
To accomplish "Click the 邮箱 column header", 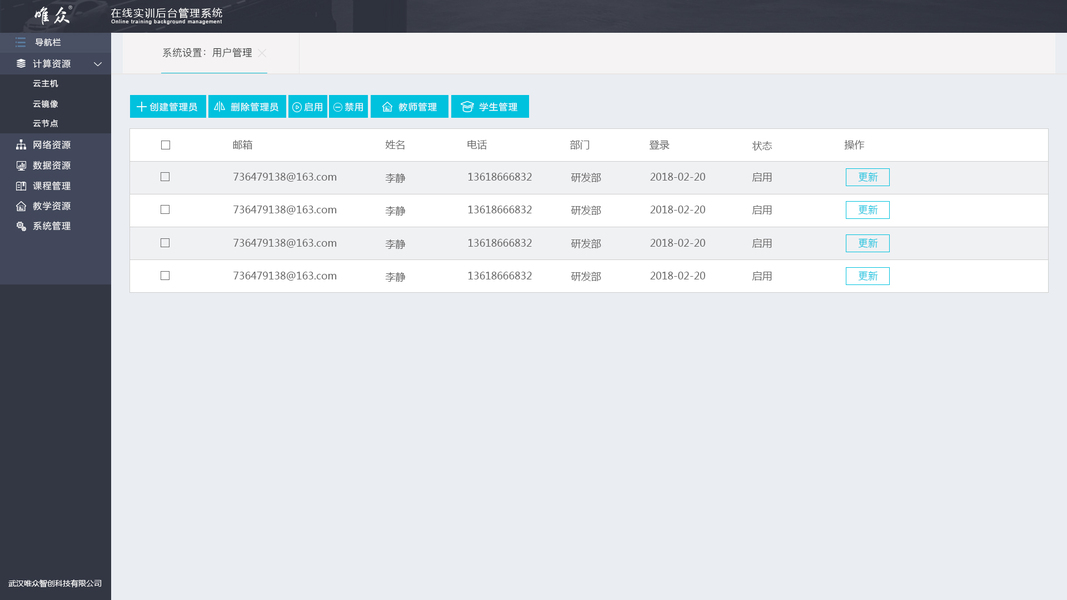I will (242, 145).
